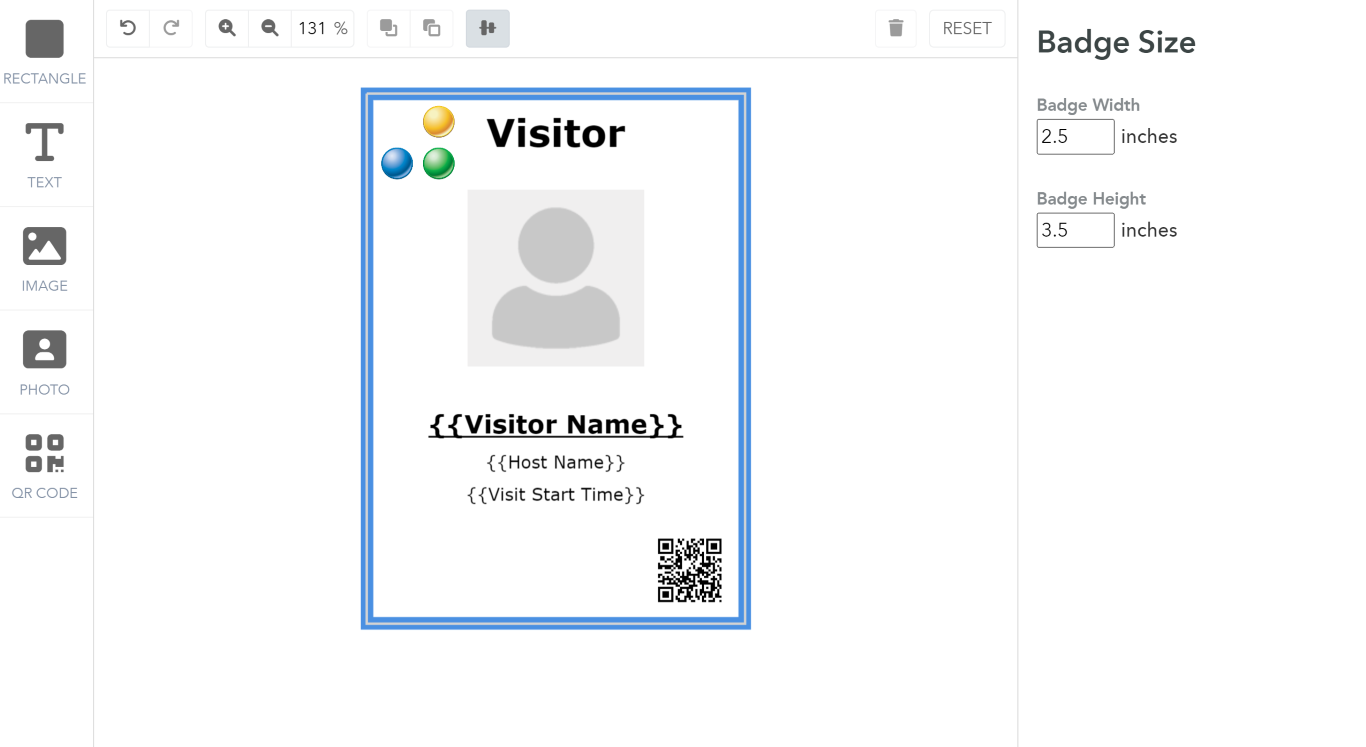Copy style using the clone icon
This screenshot has width=1366, height=747.
click(x=431, y=28)
